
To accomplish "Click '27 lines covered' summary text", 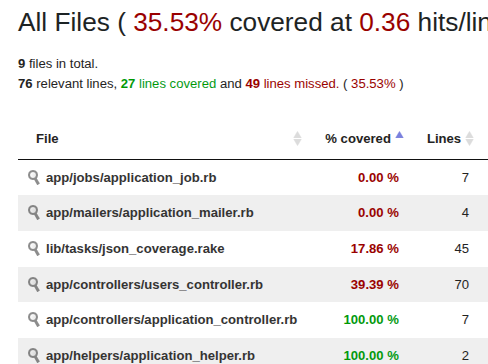I will tap(168, 84).
